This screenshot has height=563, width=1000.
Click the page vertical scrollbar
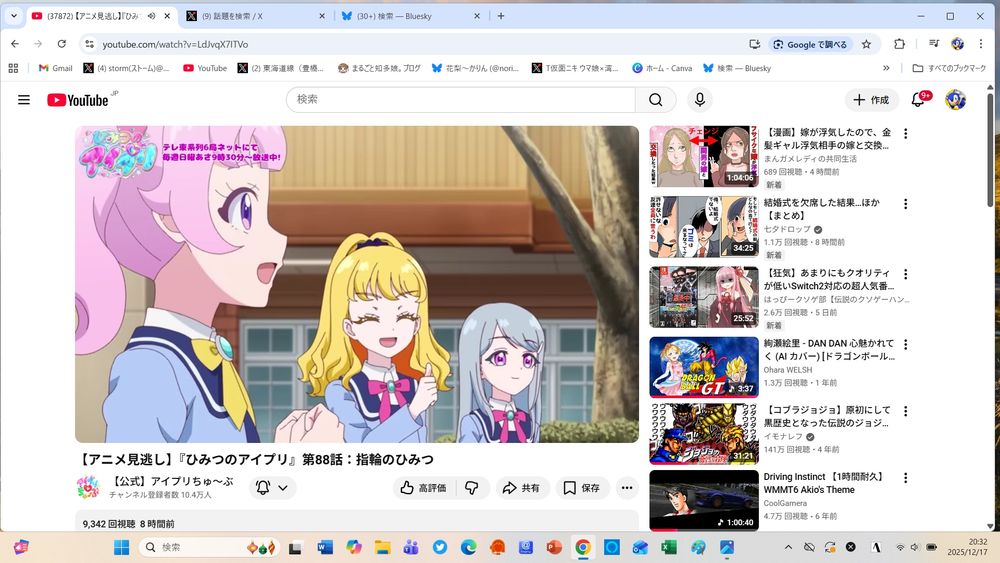point(990,150)
